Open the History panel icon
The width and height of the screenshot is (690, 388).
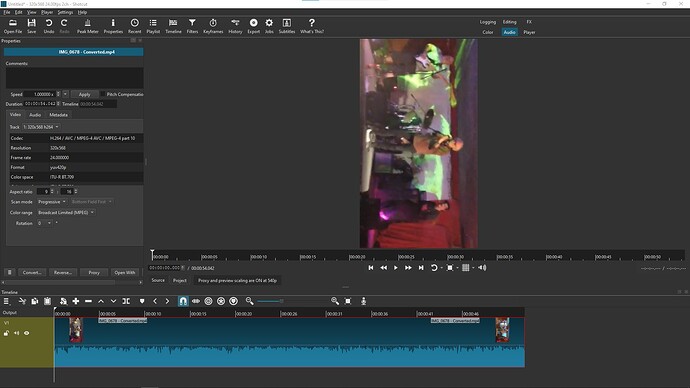tap(235, 26)
